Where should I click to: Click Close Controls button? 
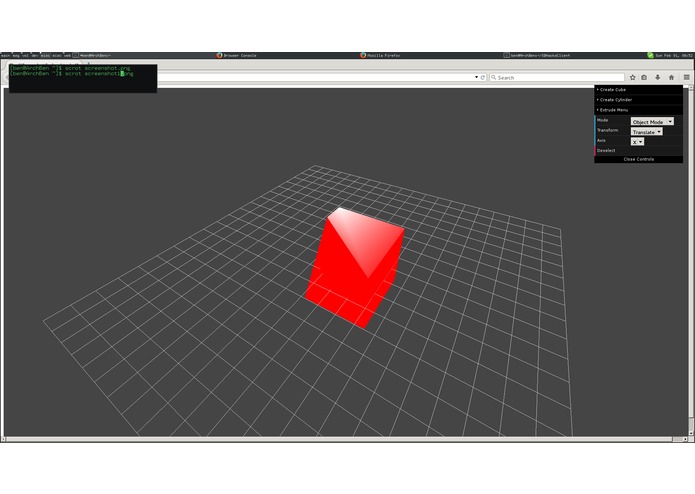tap(638, 159)
